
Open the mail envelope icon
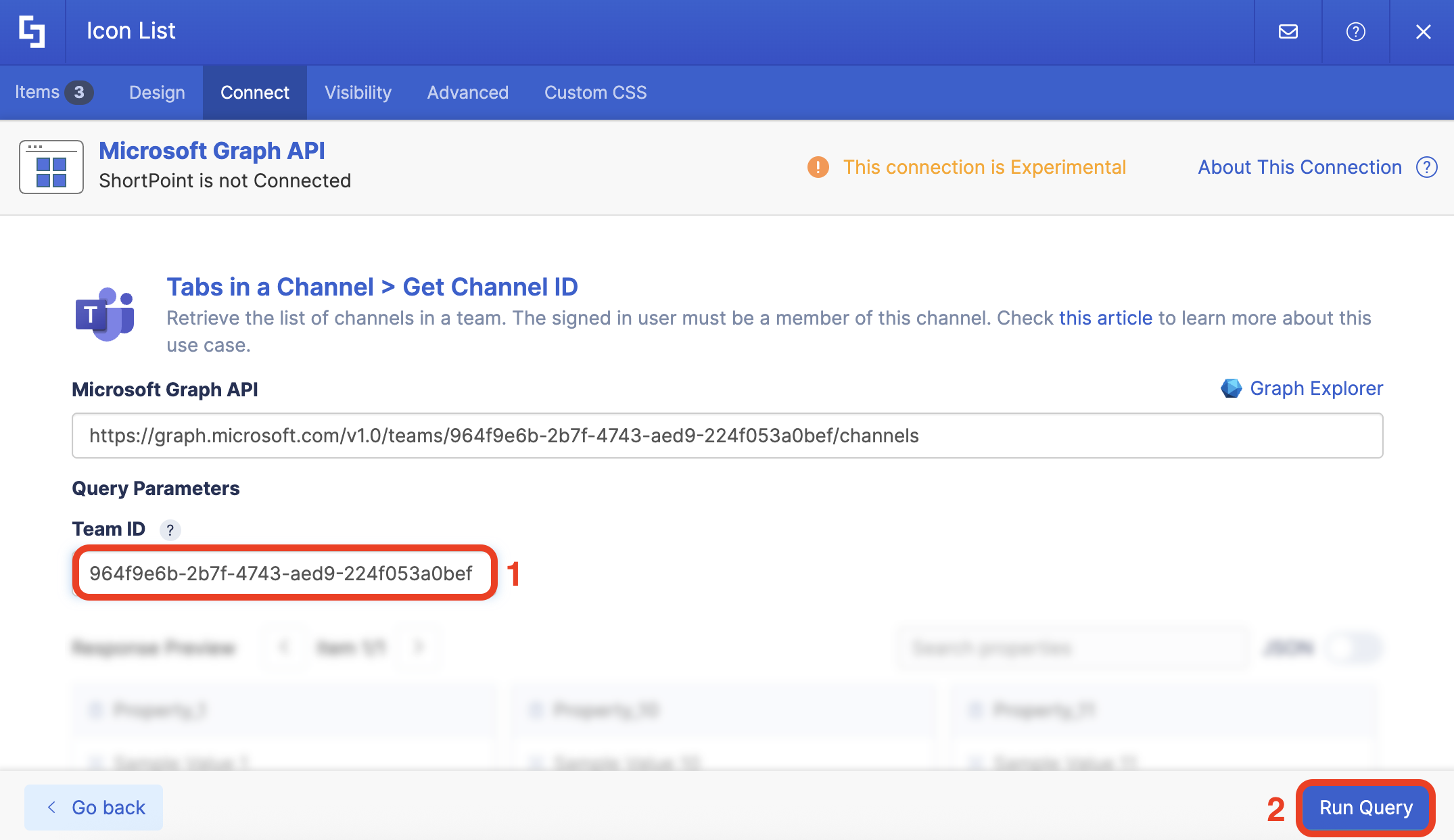(1288, 32)
